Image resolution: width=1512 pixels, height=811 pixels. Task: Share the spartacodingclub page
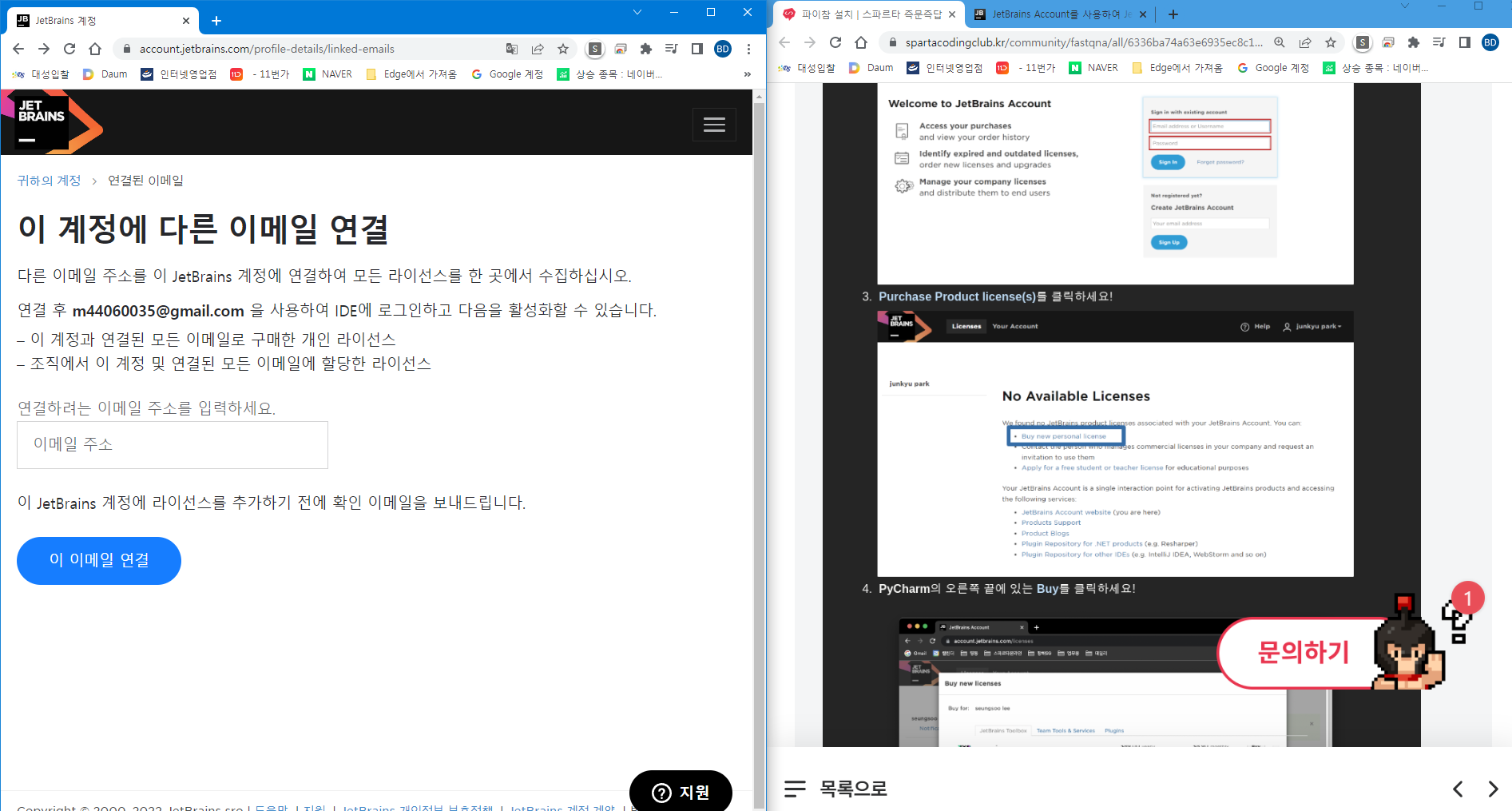point(1305,42)
